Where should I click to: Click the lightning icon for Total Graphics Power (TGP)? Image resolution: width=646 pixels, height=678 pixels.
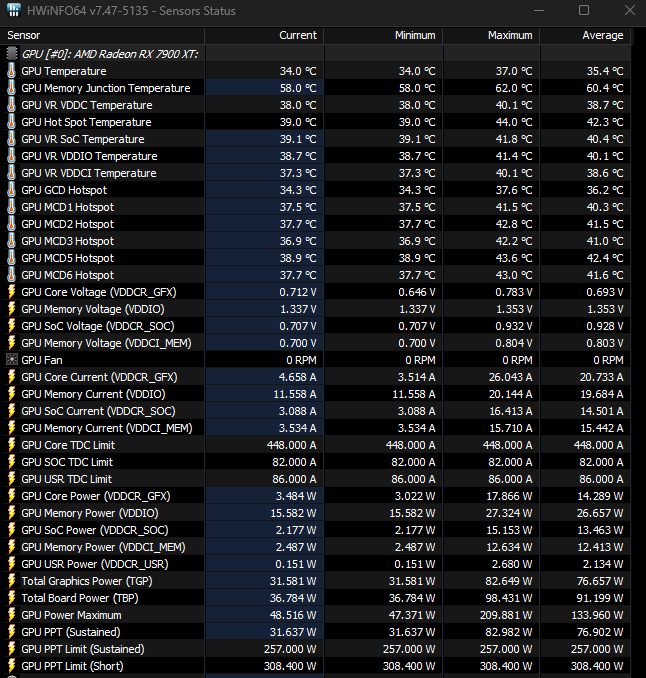pyautogui.click(x=12, y=581)
